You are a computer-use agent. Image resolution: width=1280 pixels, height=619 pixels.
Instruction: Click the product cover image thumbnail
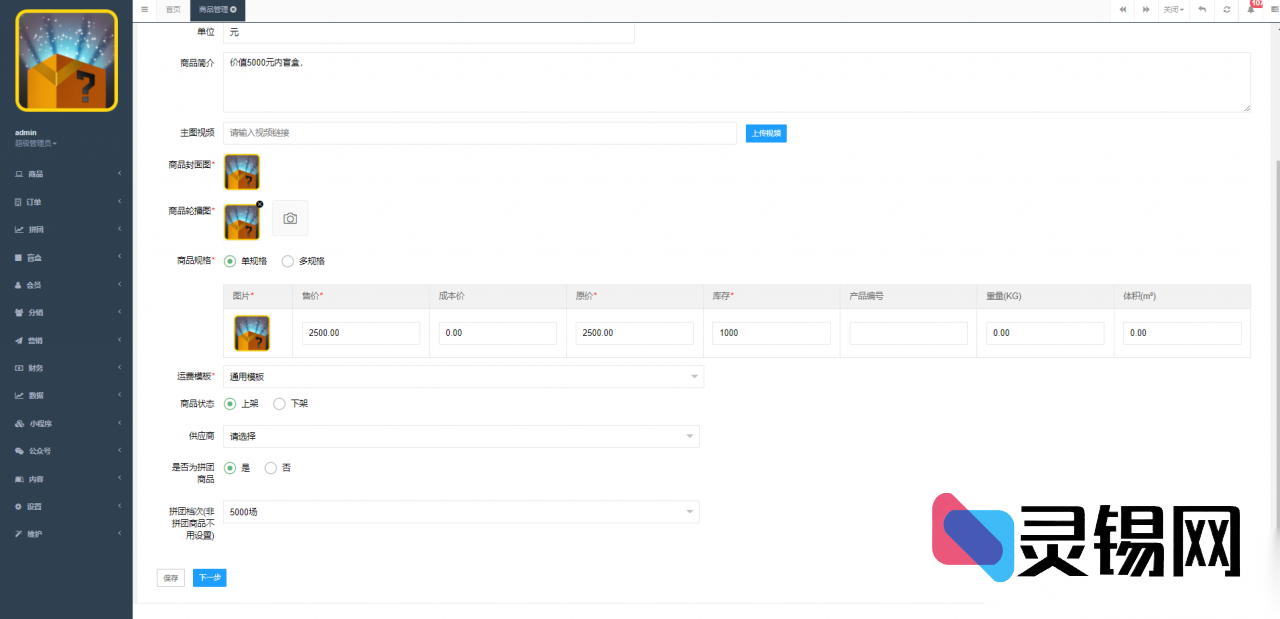coord(242,172)
